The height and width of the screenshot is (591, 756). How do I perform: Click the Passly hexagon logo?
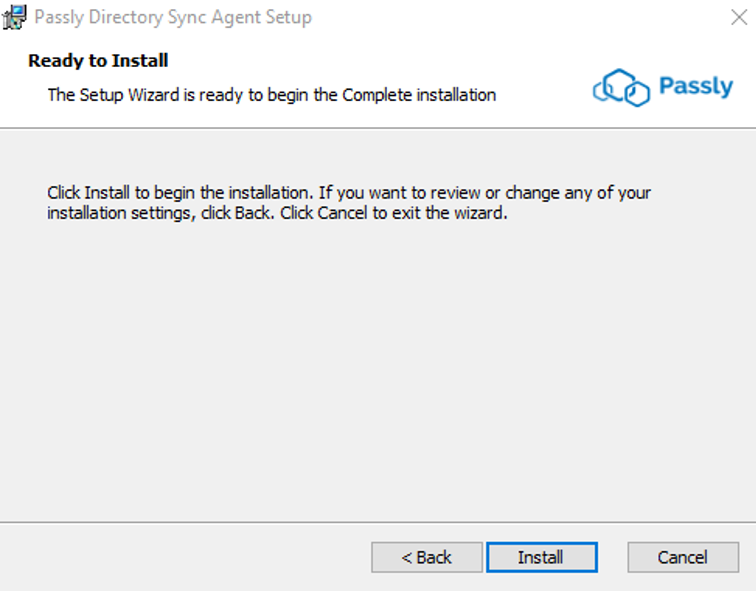[x=621, y=88]
